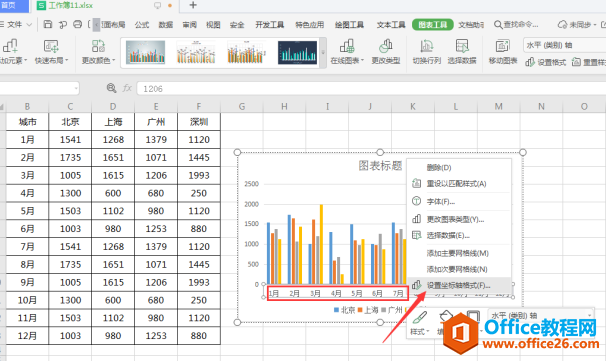Open the 绘图工具 (Drawing Tools) tab
The height and width of the screenshot is (361, 606).
click(x=349, y=25)
